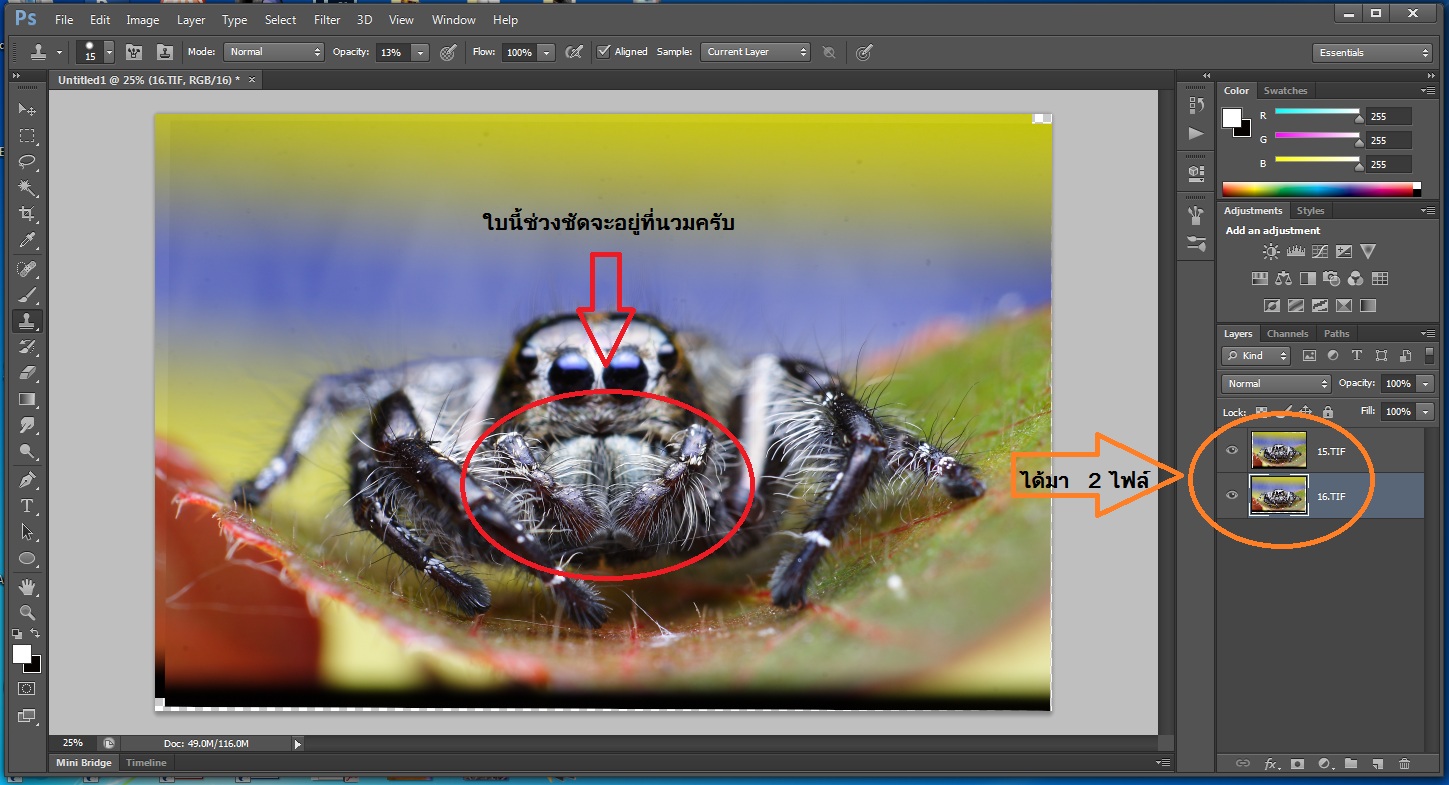
Task: Add a Brightness/Contrast adjustment
Action: (1271, 252)
